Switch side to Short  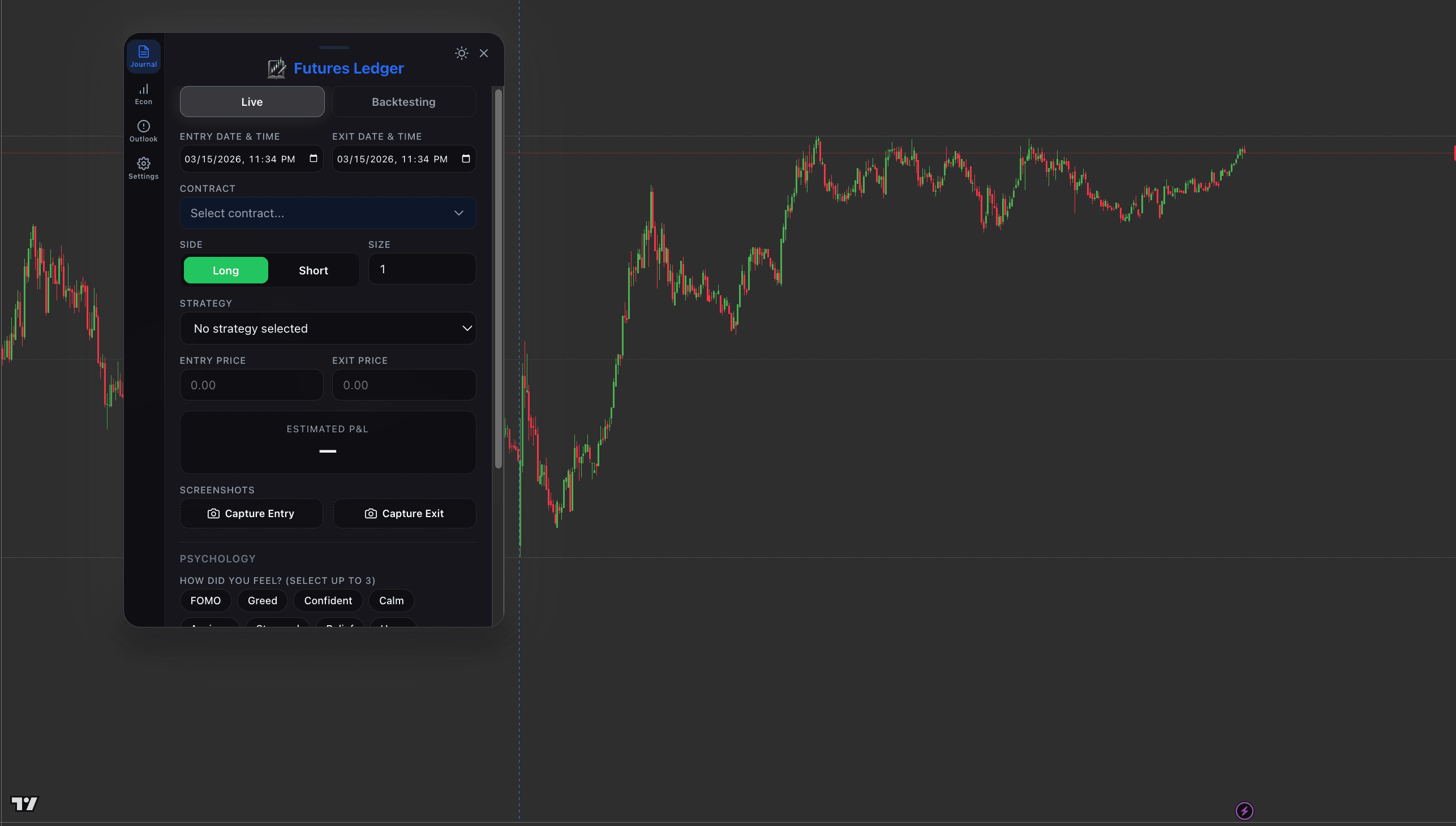(x=313, y=270)
